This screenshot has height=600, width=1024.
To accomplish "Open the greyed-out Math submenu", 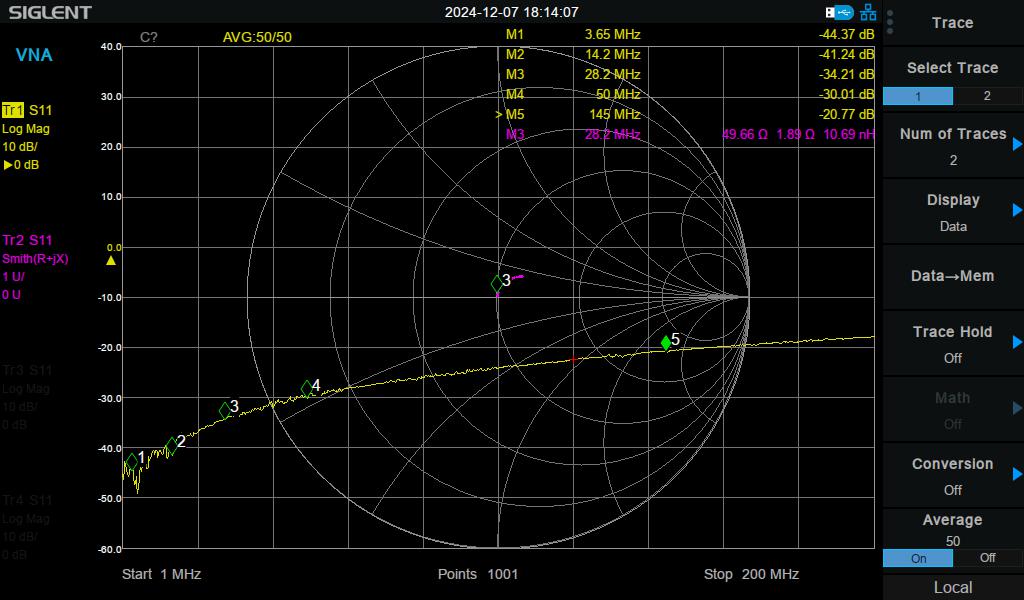I will coord(953,410).
